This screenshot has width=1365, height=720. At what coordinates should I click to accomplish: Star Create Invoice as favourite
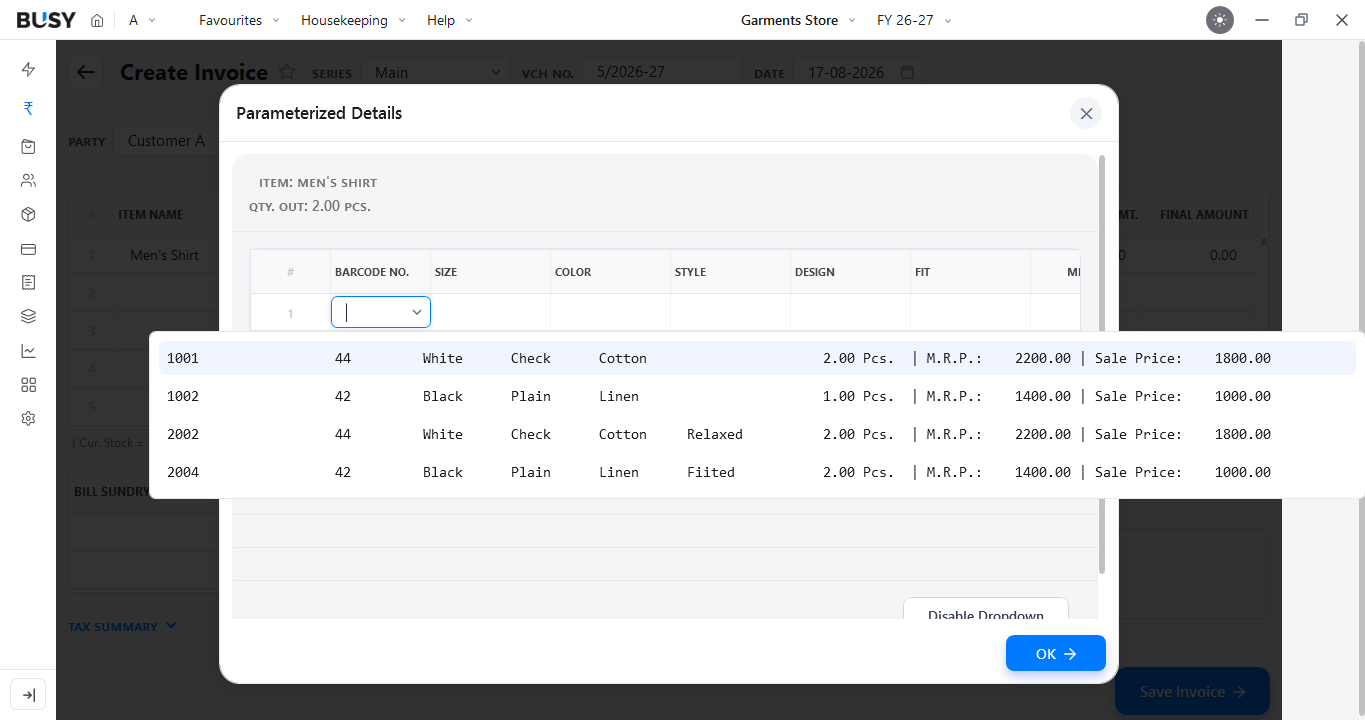[287, 72]
